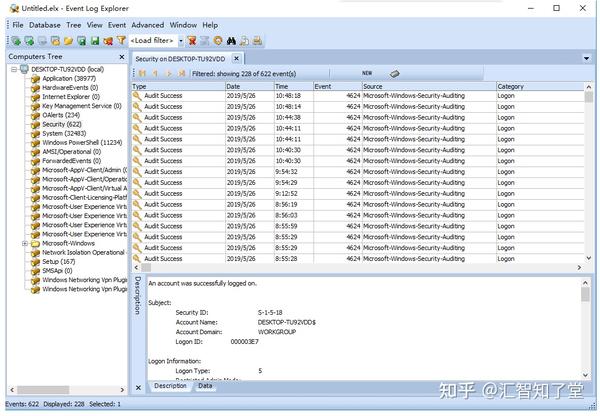Viewport: 600px width, 416px height.
Task: Click the DESKTOP-TU92VDD$ account name value
Action: [287, 323]
